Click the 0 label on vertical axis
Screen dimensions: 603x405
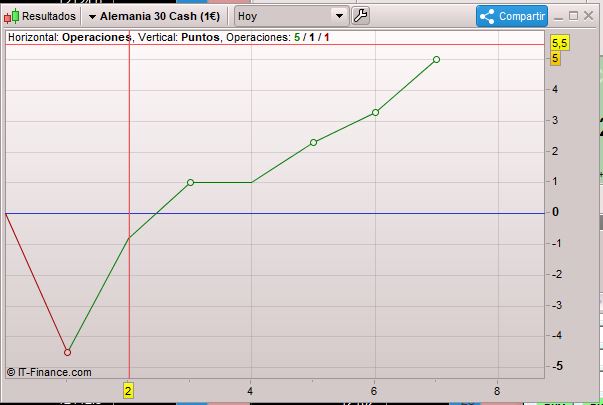click(x=555, y=212)
